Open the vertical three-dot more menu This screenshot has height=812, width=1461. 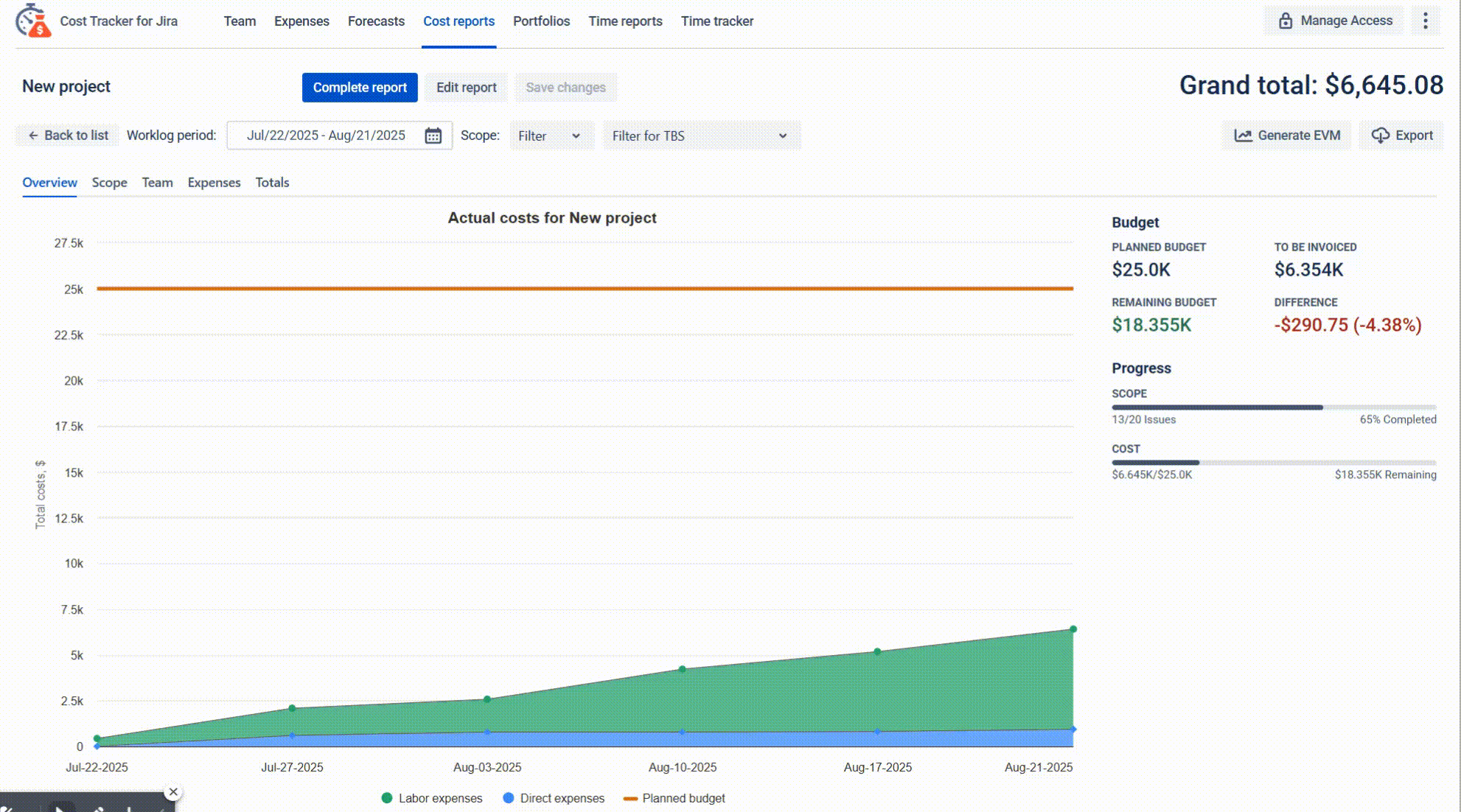pos(1426,21)
